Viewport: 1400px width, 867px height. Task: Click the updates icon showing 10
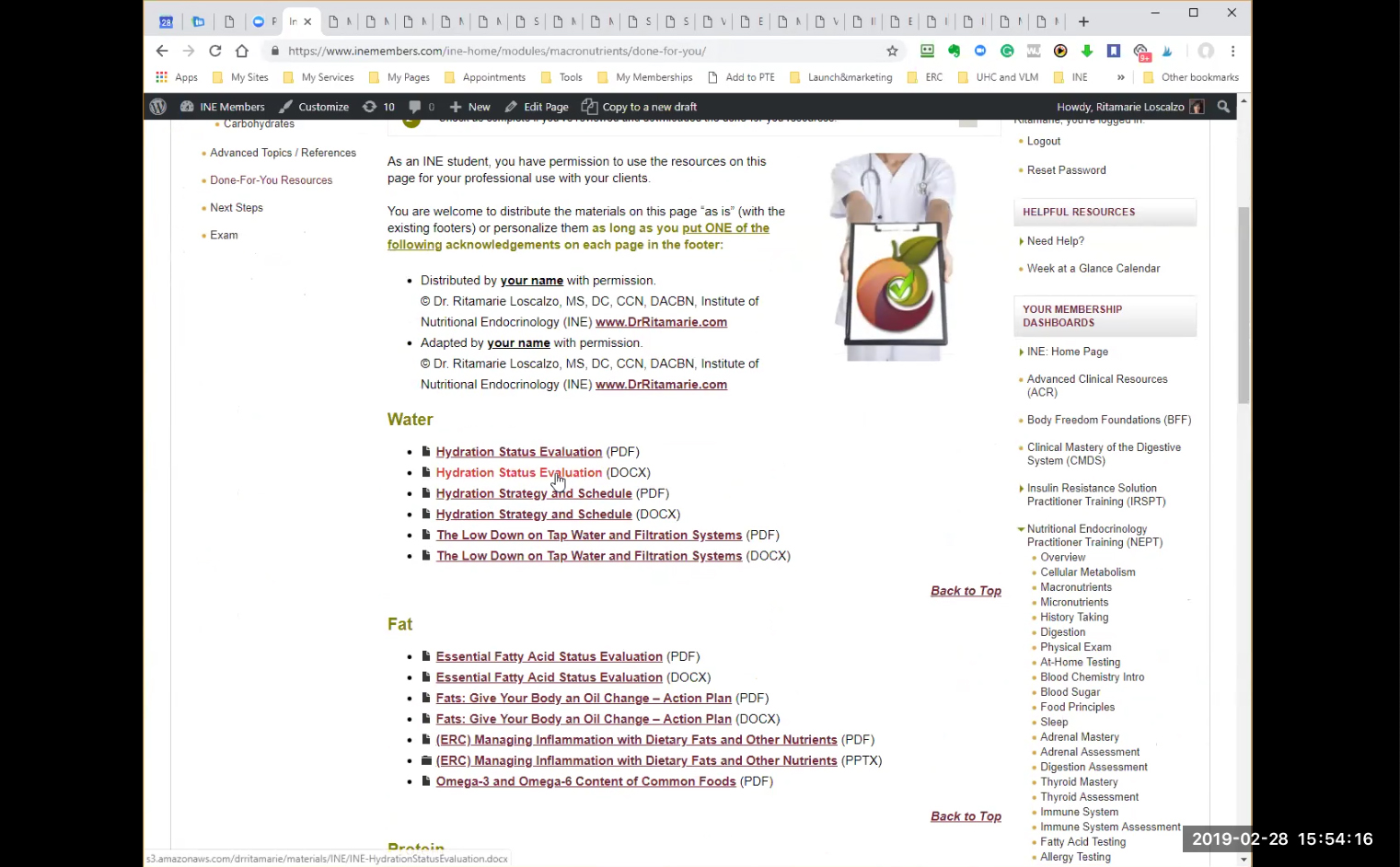(378, 107)
